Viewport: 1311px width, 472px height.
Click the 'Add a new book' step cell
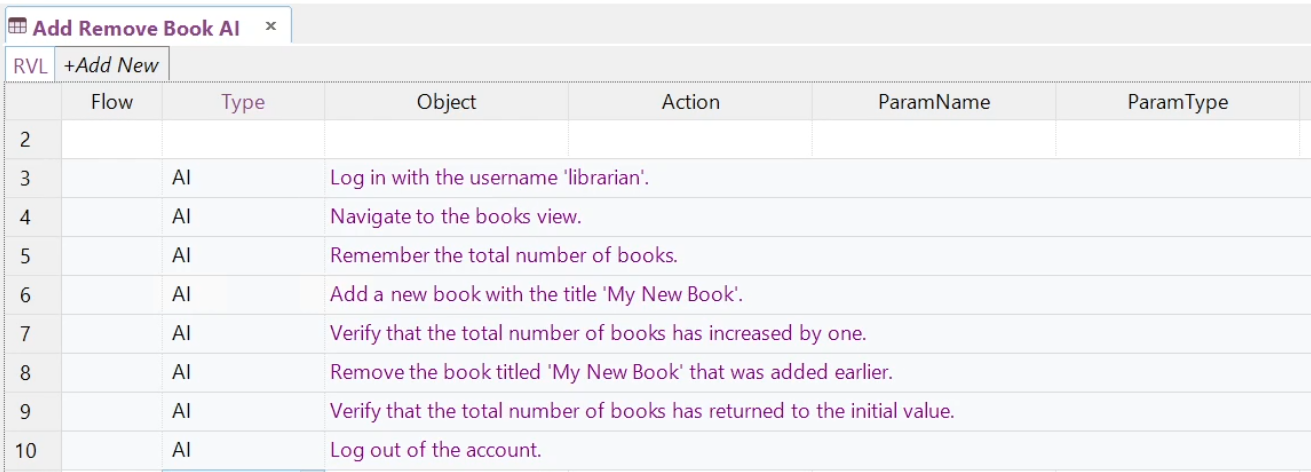coord(536,295)
